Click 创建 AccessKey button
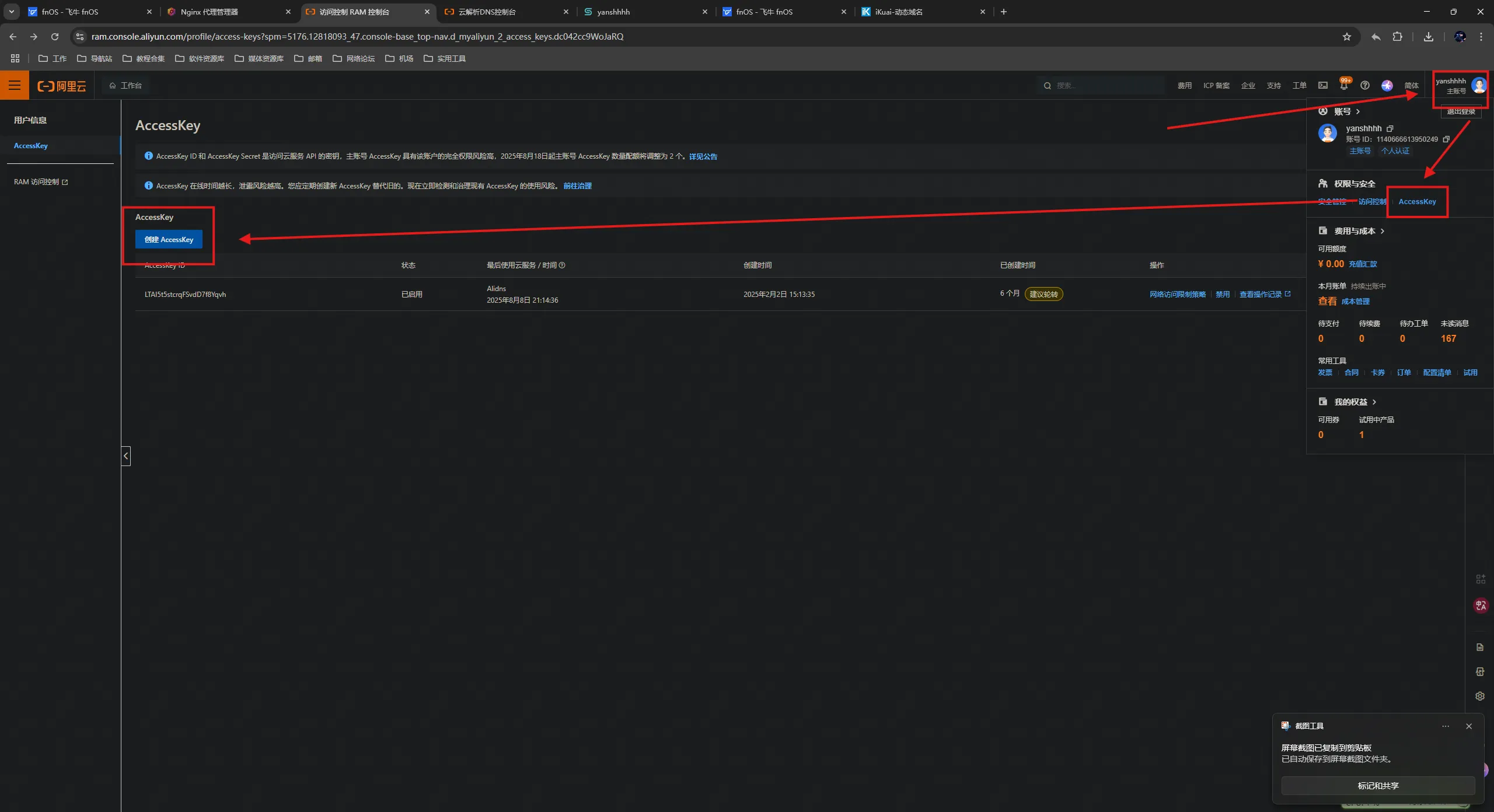Viewport: 1494px width, 812px height. (169, 239)
